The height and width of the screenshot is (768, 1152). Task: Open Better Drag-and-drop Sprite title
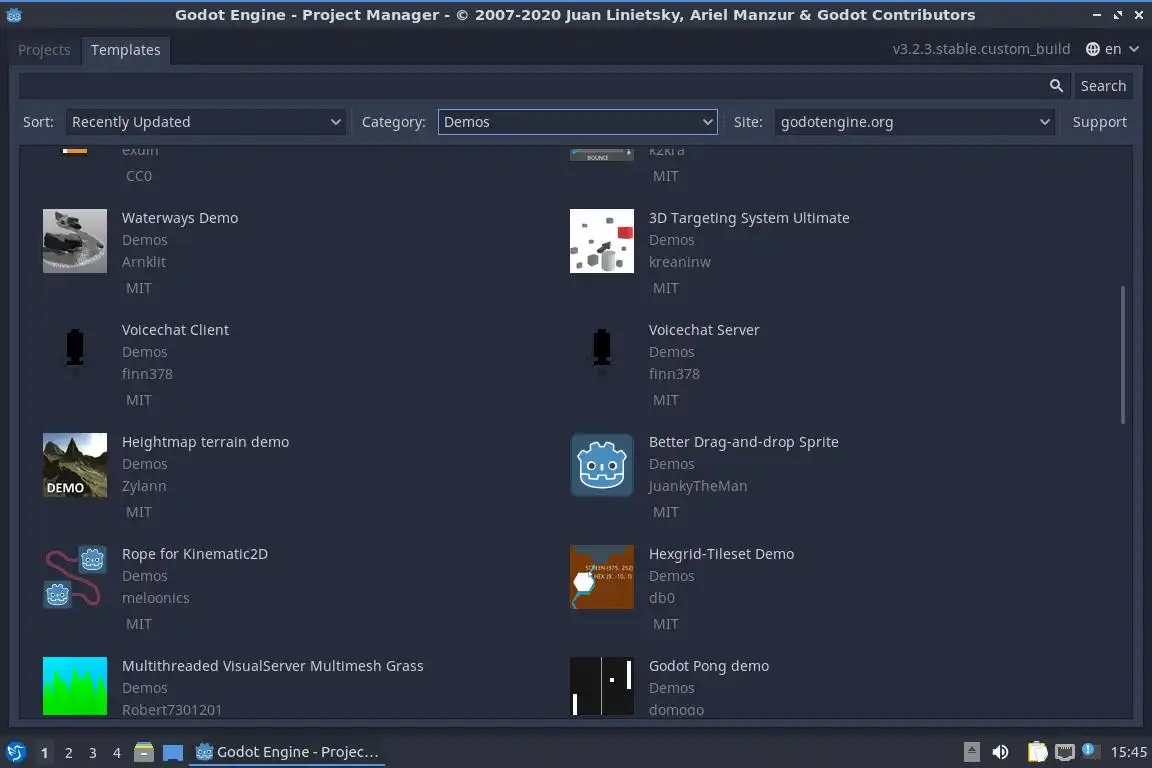tap(744, 442)
